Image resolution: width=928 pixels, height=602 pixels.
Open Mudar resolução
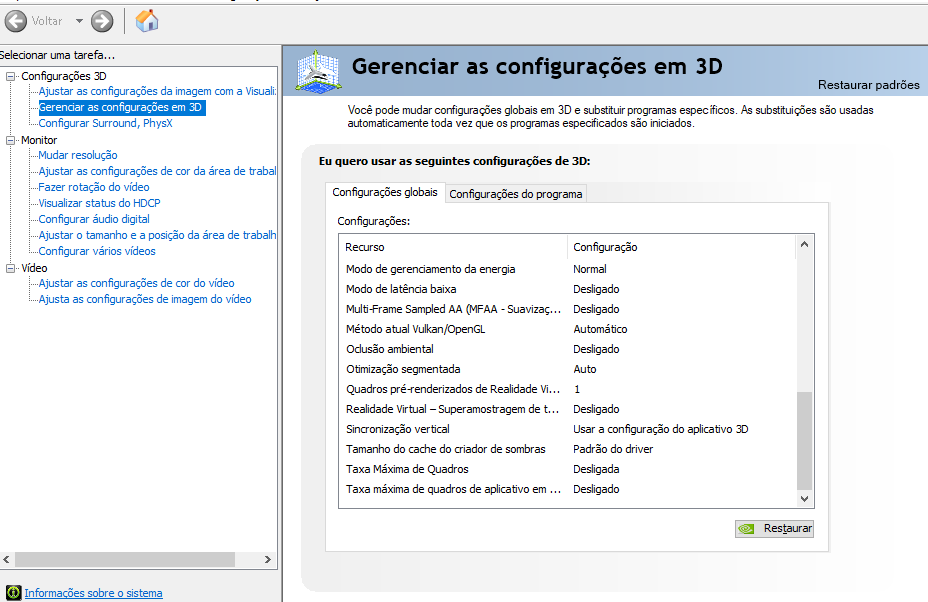pyautogui.click(x=78, y=155)
